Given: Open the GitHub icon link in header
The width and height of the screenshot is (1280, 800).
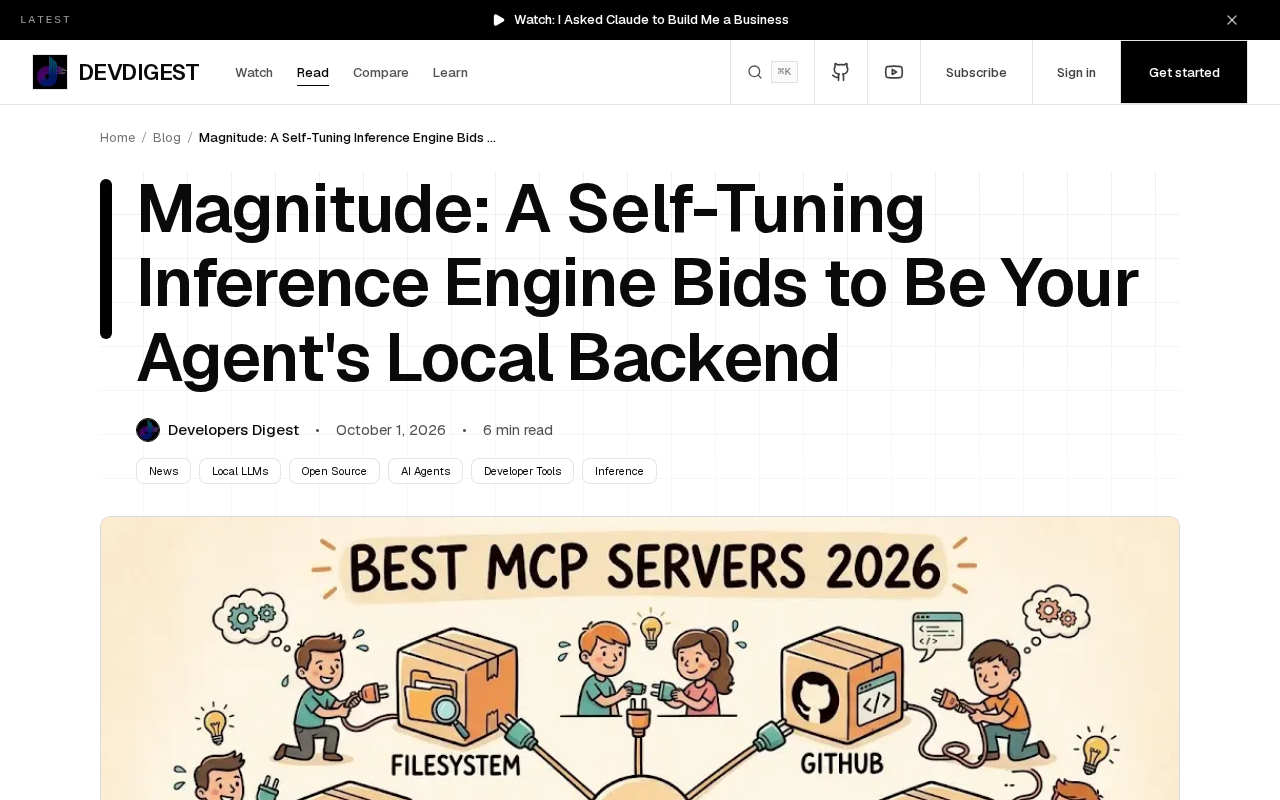Looking at the screenshot, I should [841, 72].
